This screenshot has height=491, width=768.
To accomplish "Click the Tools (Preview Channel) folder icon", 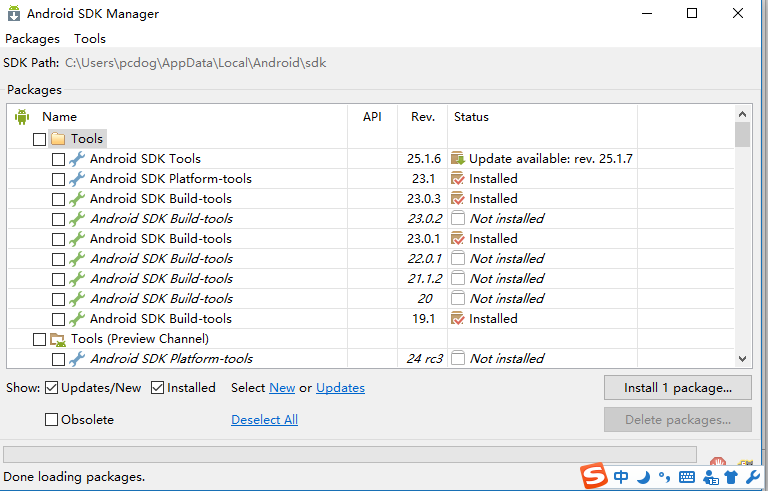I will click(x=58, y=339).
